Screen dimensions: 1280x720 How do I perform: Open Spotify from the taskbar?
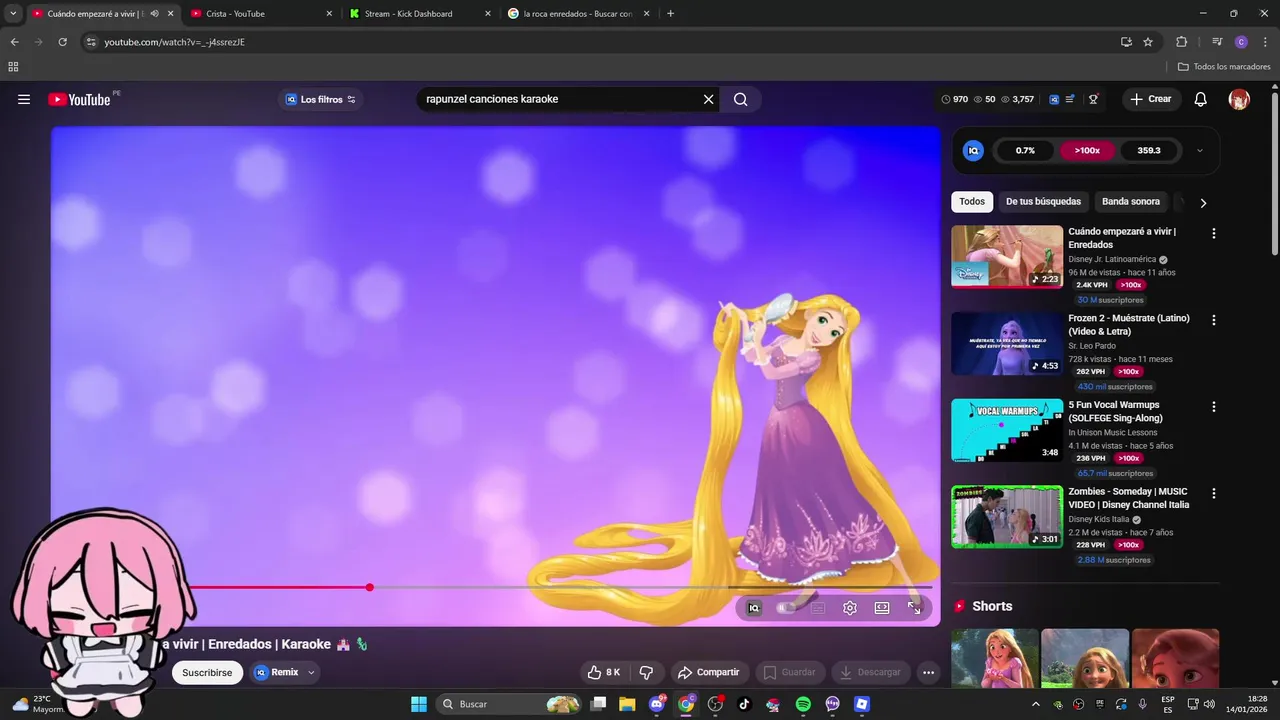803,704
